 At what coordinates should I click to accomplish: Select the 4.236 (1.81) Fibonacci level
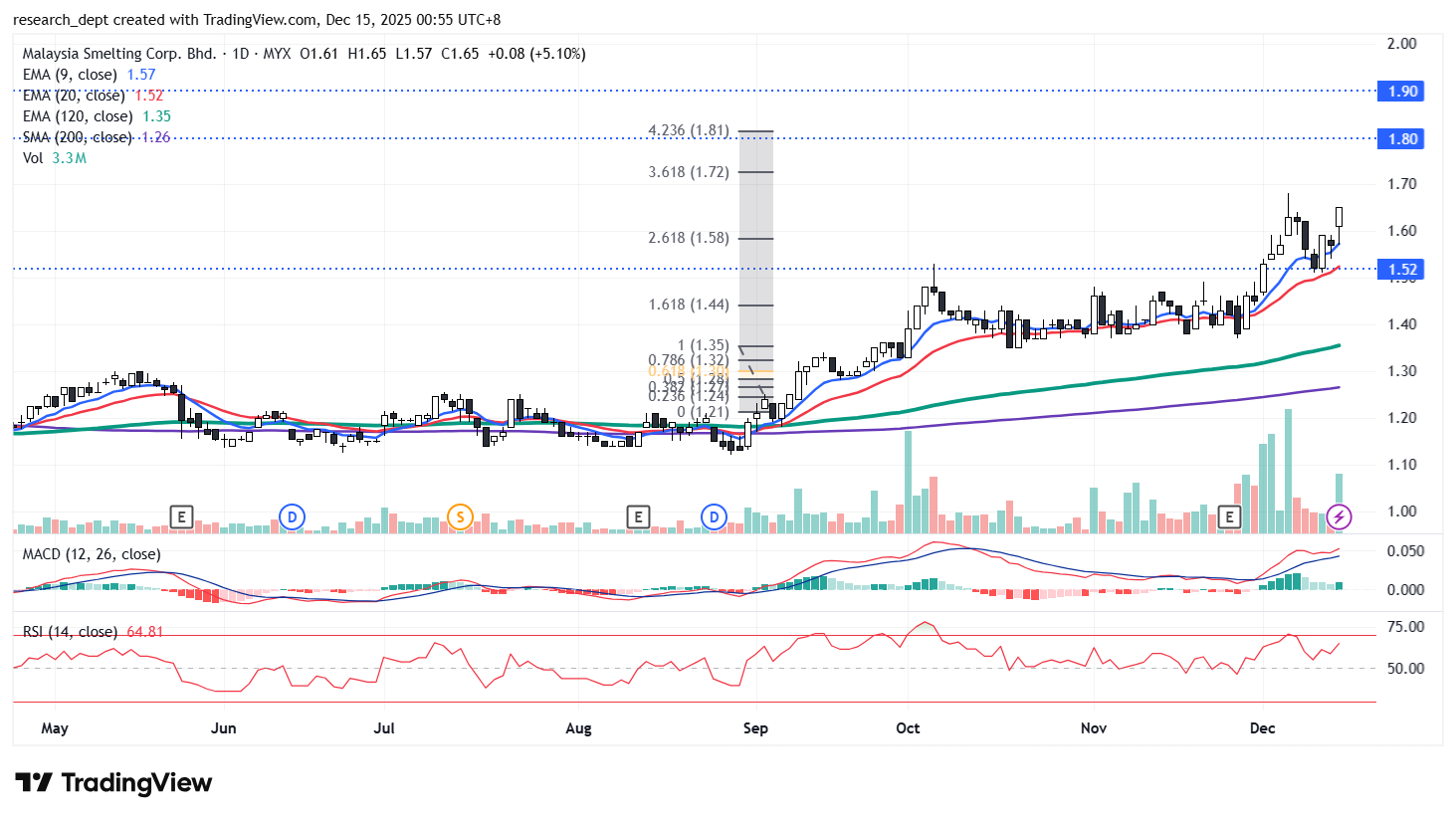(x=689, y=130)
